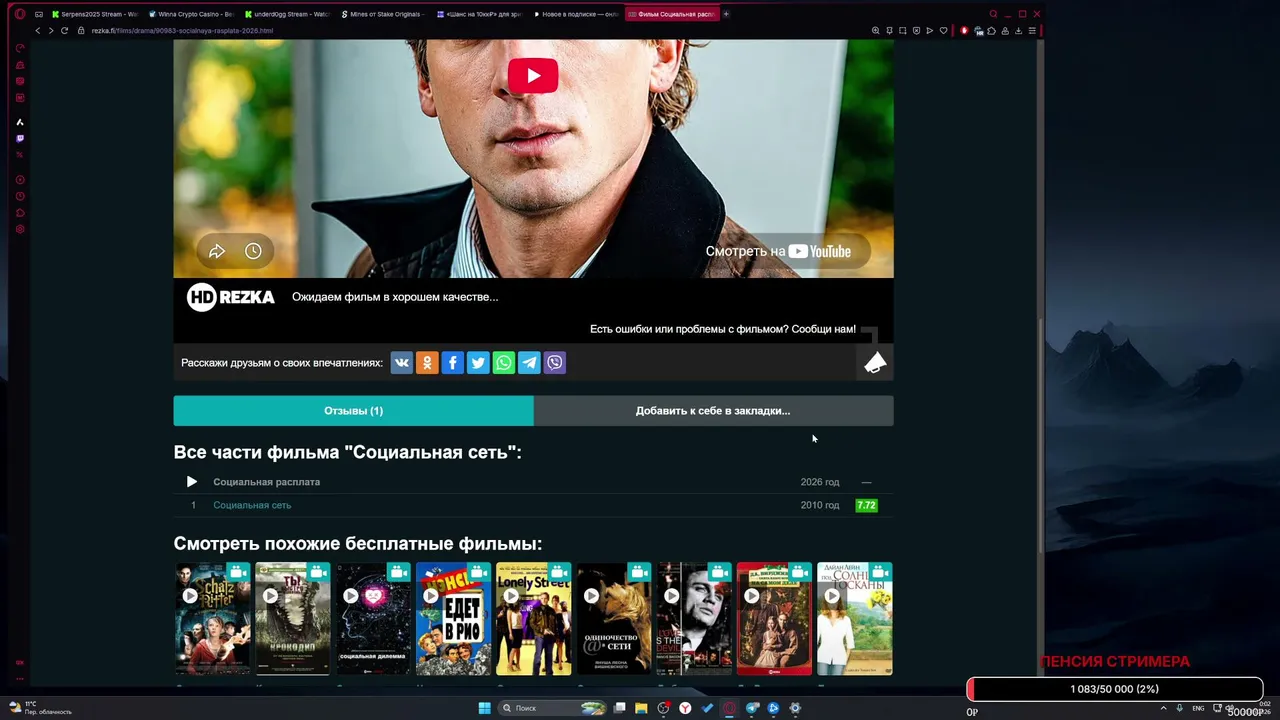Open the Социальная дилемма film poster
The height and width of the screenshot is (720, 1280).
pyautogui.click(x=373, y=619)
